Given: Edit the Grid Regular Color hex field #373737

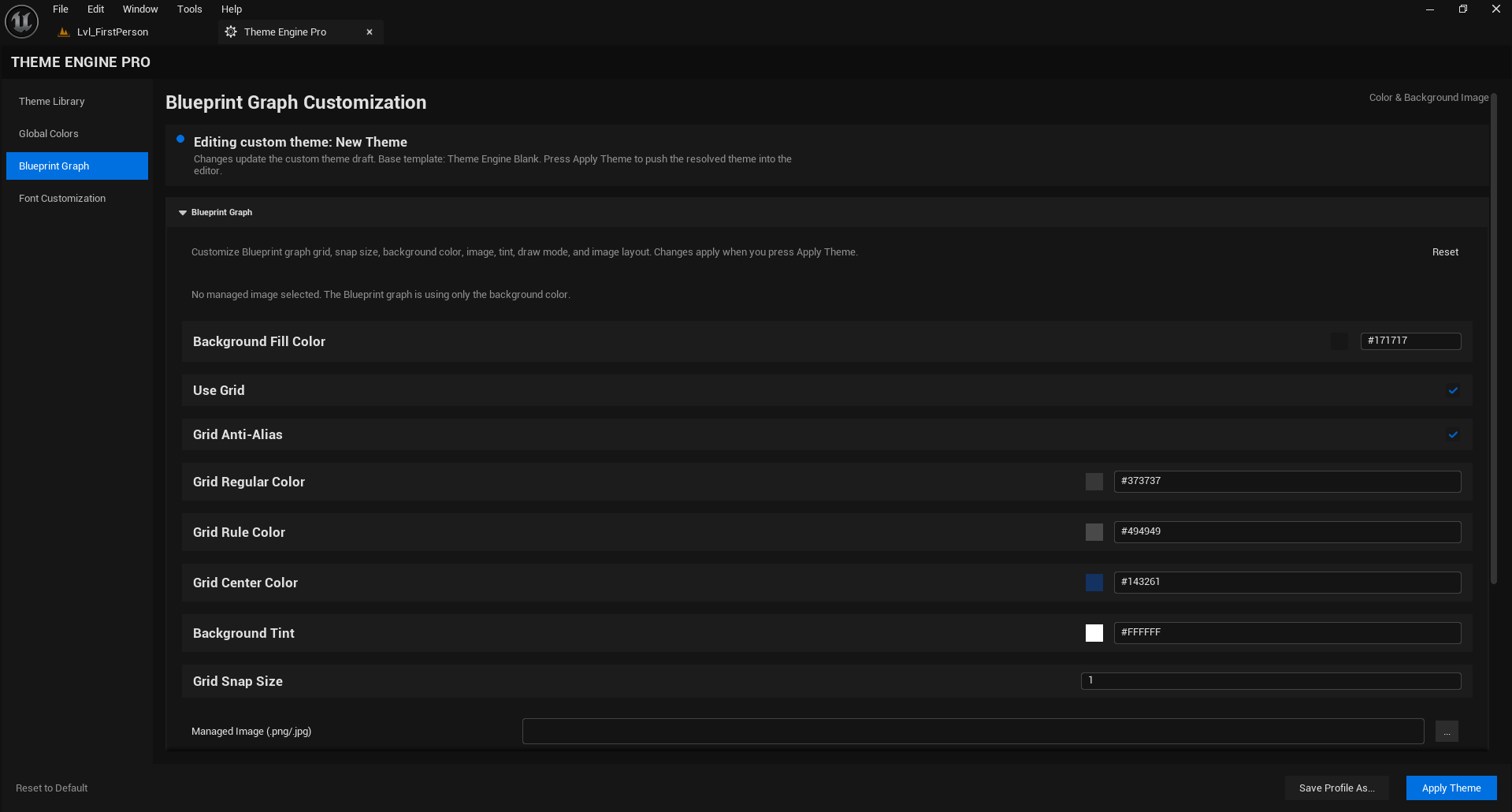Looking at the screenshot, I should click(x=1287, y=482).
